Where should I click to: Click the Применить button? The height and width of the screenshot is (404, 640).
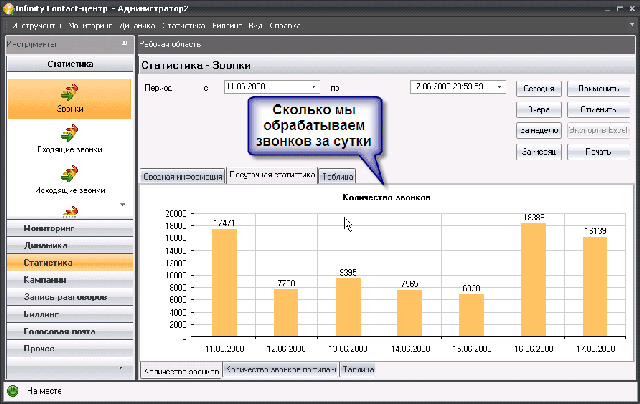click(x=598, y=89)
